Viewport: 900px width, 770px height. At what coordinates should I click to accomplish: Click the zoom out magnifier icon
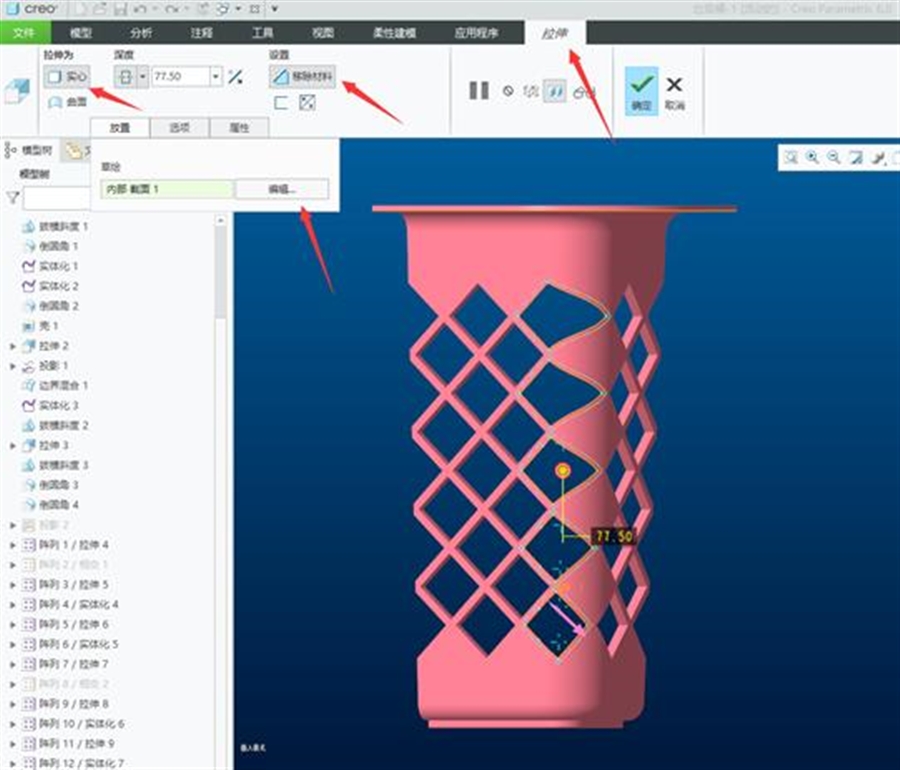click(834, 157)
